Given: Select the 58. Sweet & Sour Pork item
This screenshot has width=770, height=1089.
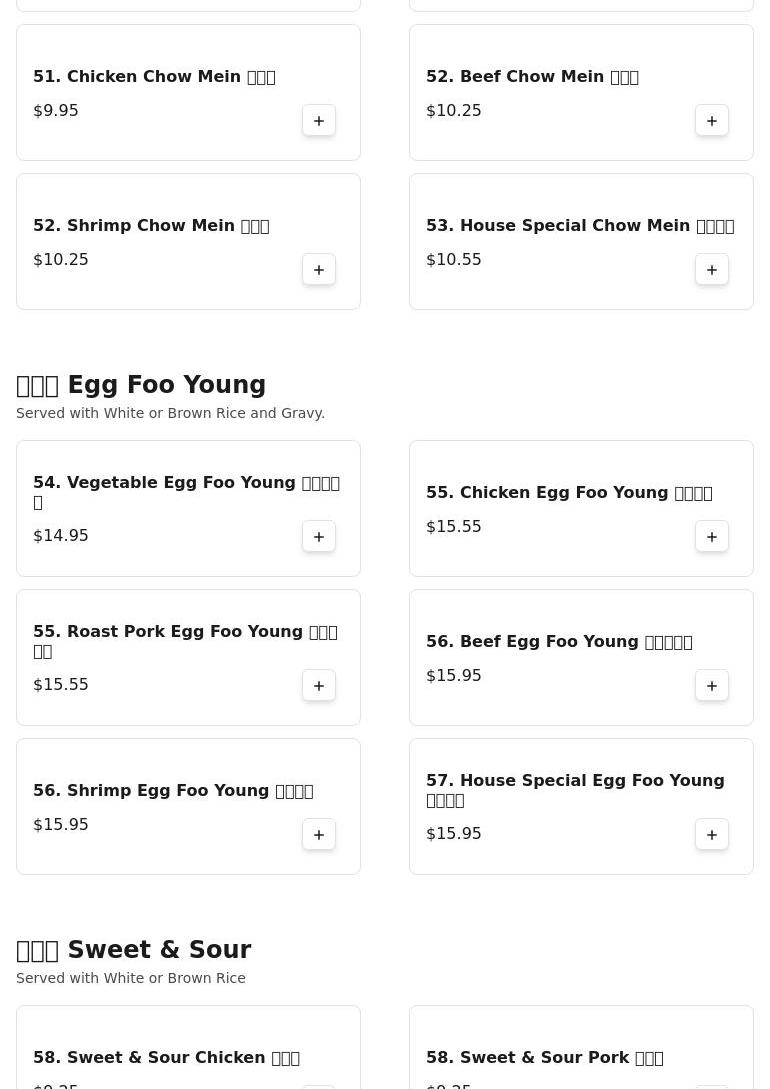Looking at the screenshot, I should (581, 1047).
